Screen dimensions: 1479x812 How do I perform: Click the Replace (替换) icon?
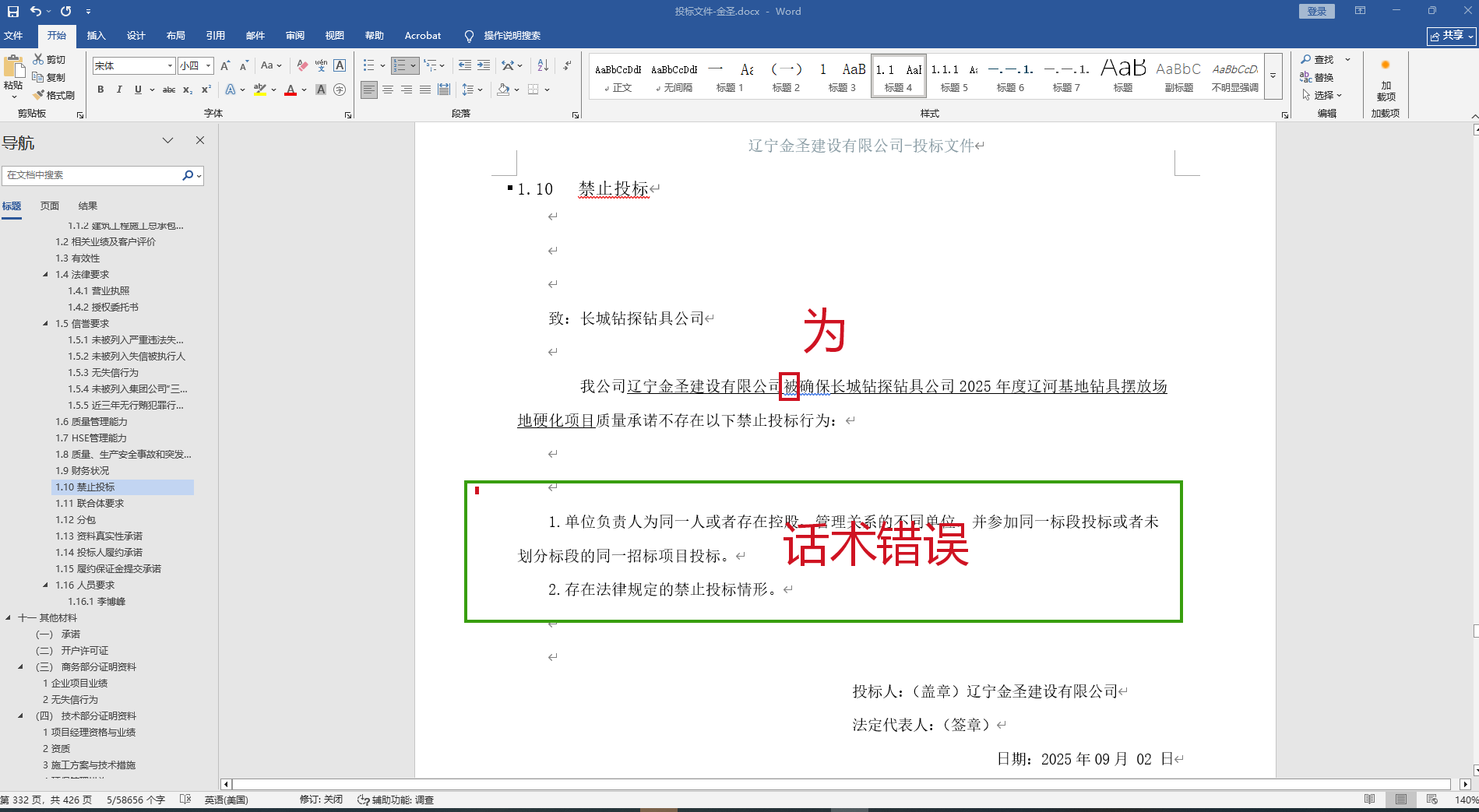click(1306, 77)
